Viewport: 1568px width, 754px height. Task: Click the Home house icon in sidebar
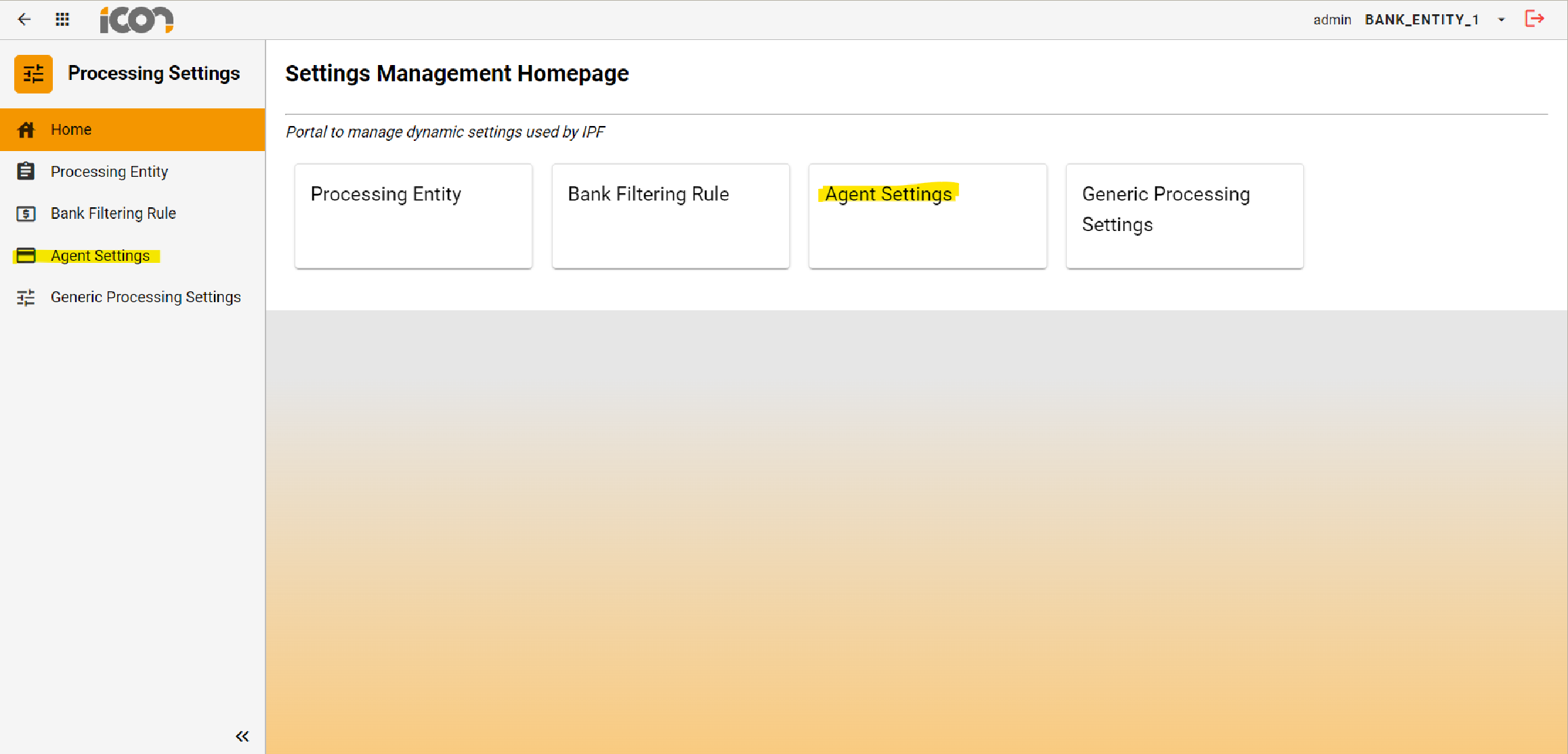tap(26, 129)
